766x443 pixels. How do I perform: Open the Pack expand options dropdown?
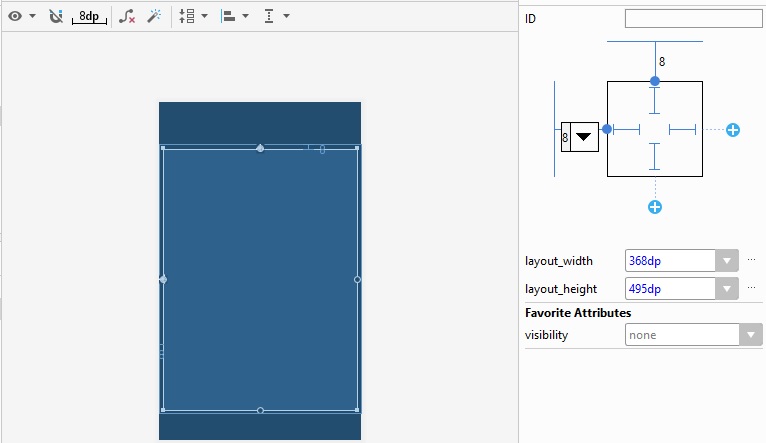pyautogui.click(x=193, y=16)
